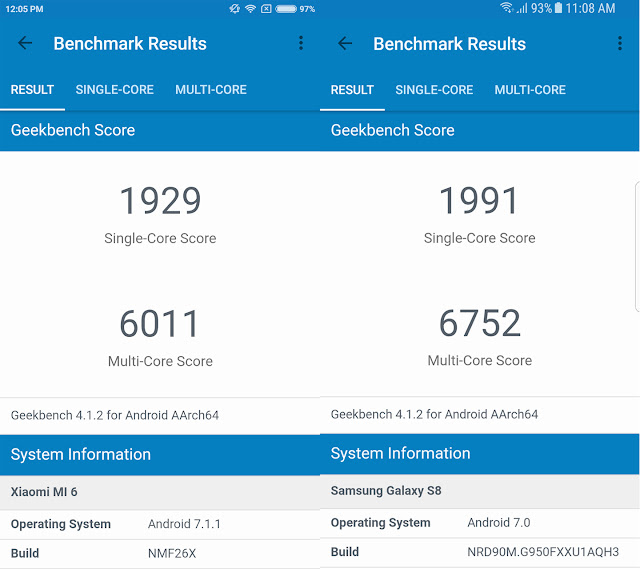Switch to SINGLE-CORE tab on Samsung screen
640x569 pixels.
pyautogui.click(x=434, y=90)
